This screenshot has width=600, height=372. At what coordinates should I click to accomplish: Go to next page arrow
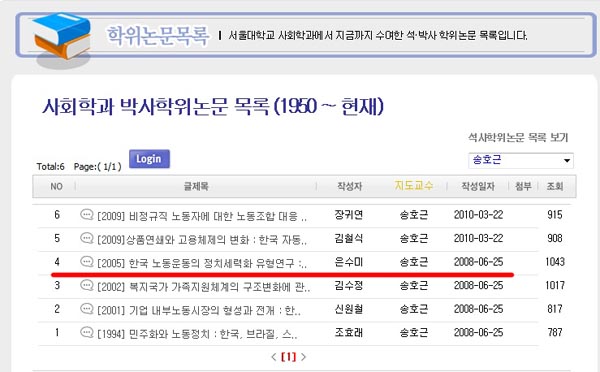(x=303, y=357)
